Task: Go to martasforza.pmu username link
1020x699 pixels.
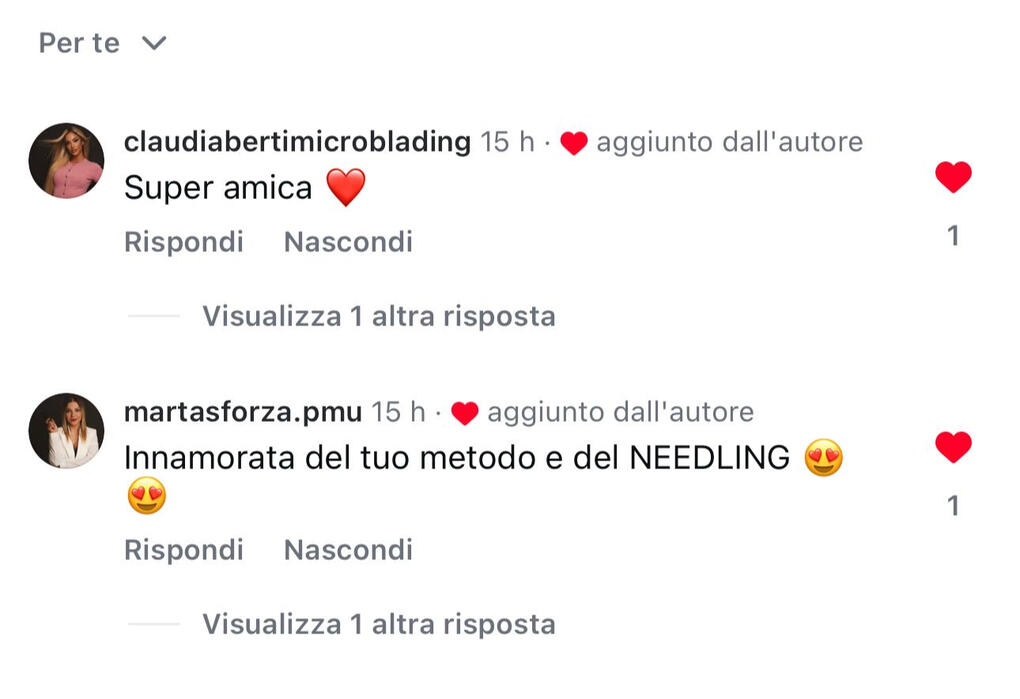Action: click(243, 412)
